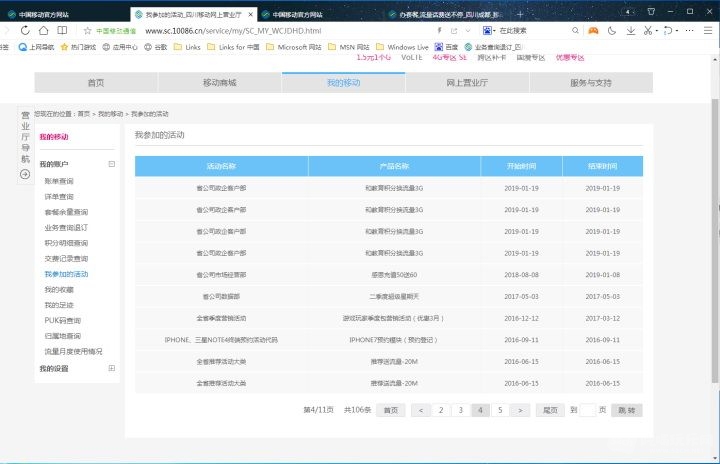Open the game controller icon
Viewport: 720px width, 464px height.
[x=593, y=31]
